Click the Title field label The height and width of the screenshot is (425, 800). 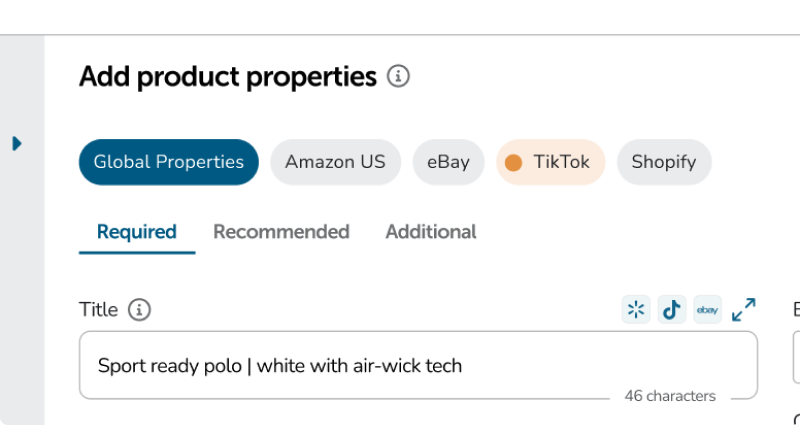(x=98, y=310)
